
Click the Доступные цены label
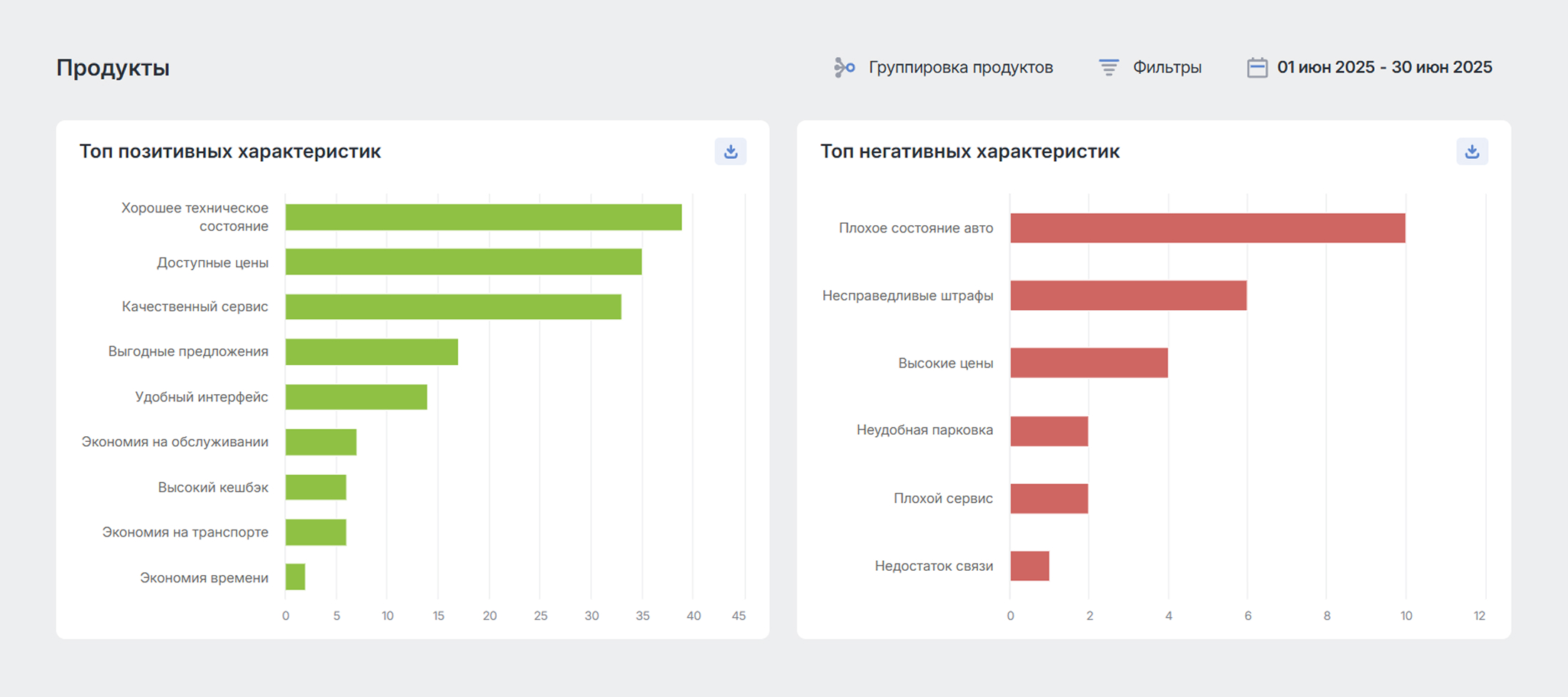click(212, 263)
